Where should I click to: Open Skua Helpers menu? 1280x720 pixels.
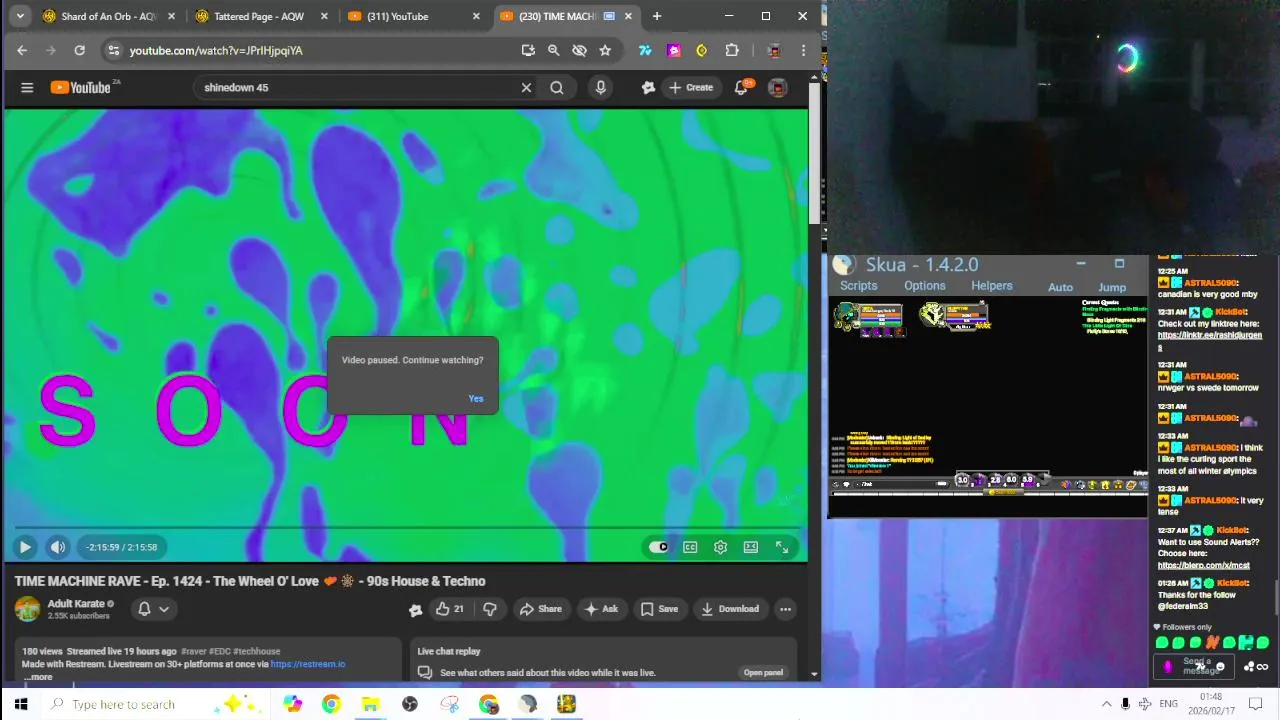pyautogui.click(x=991, y=286)
